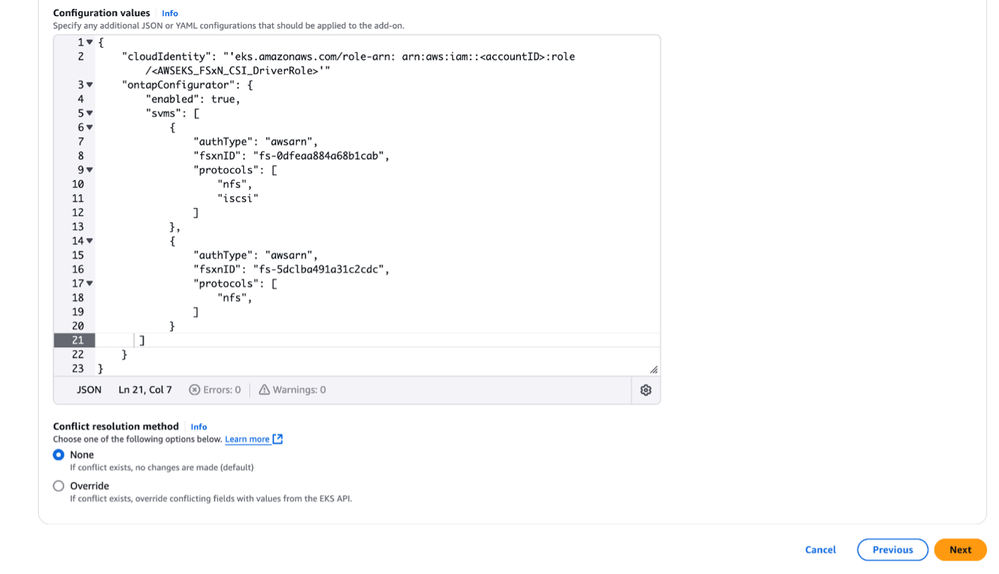This screenshot has width=999, height=574.
Task: Select the None conflict resolution option
Action: (x=59, y=455)
